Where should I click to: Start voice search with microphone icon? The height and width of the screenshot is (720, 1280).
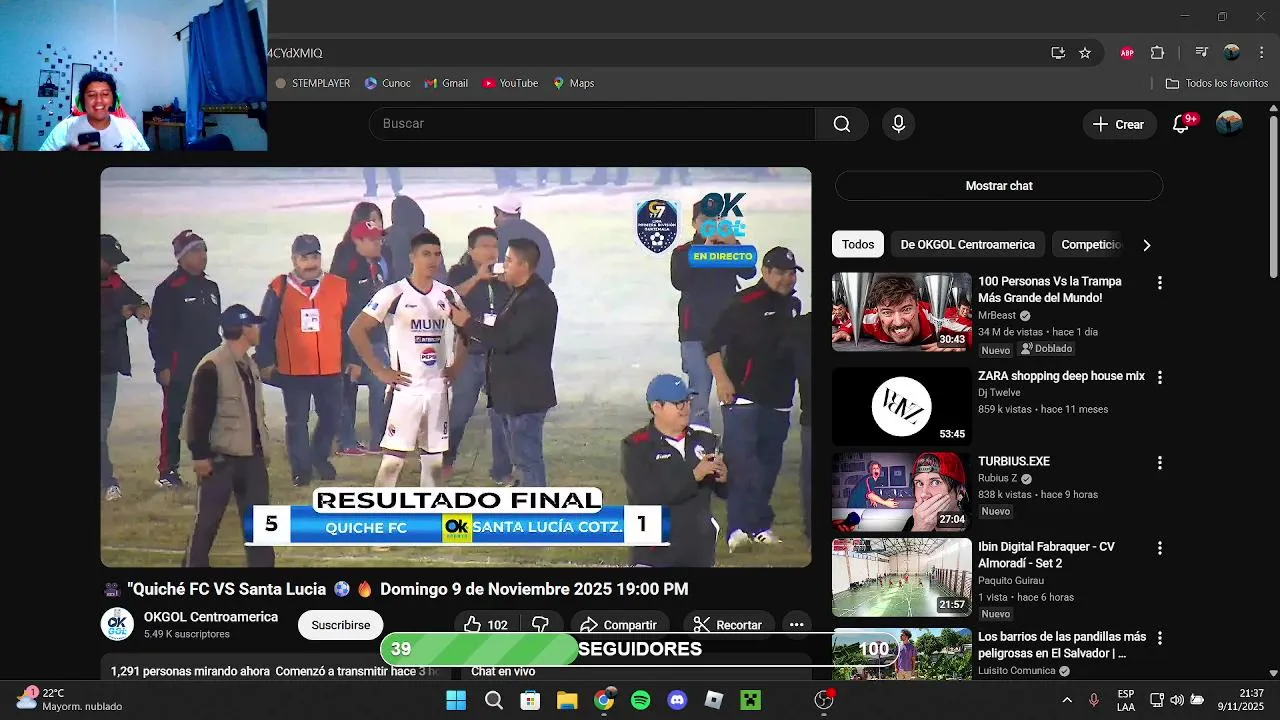point(898,124)
